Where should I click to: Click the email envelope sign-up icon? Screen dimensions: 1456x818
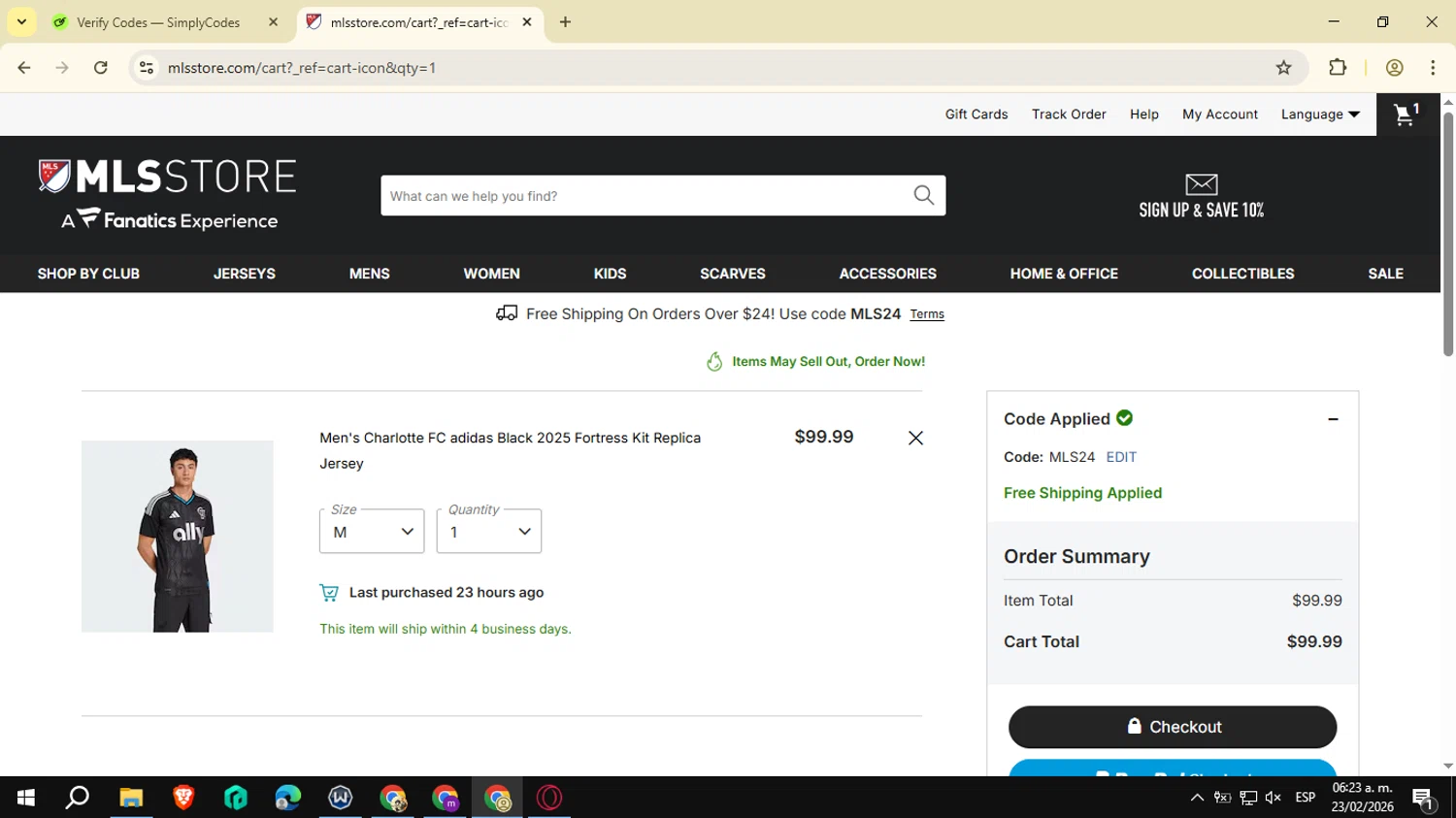1201,183
